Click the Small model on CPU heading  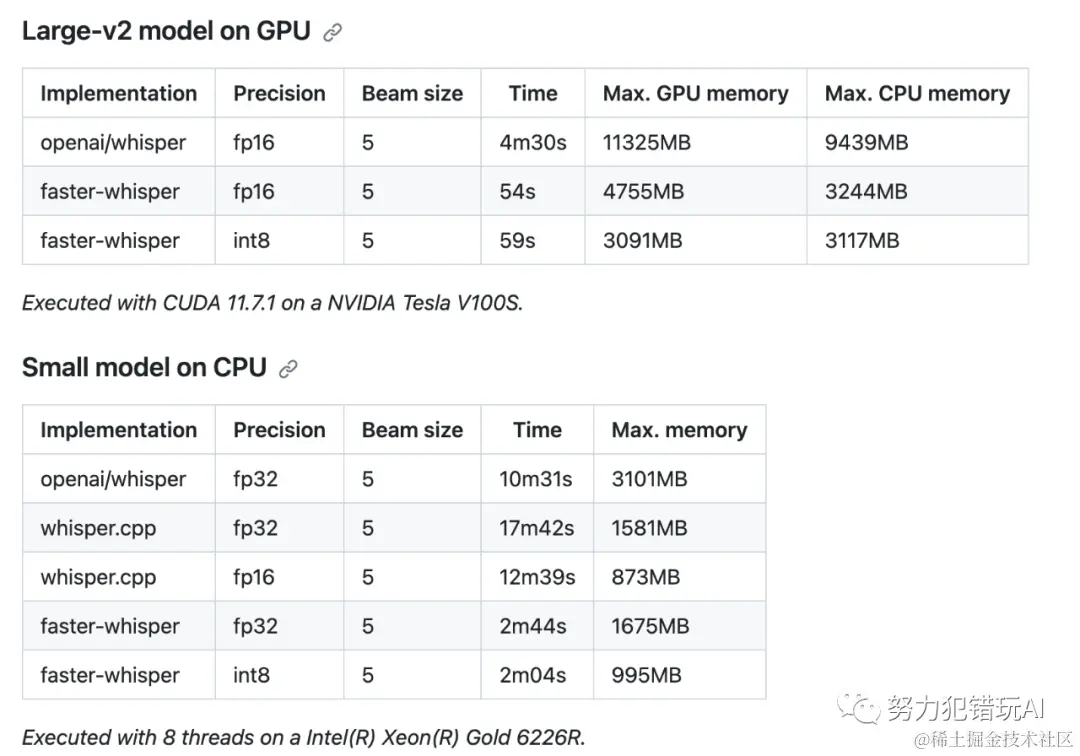[144, 368]
